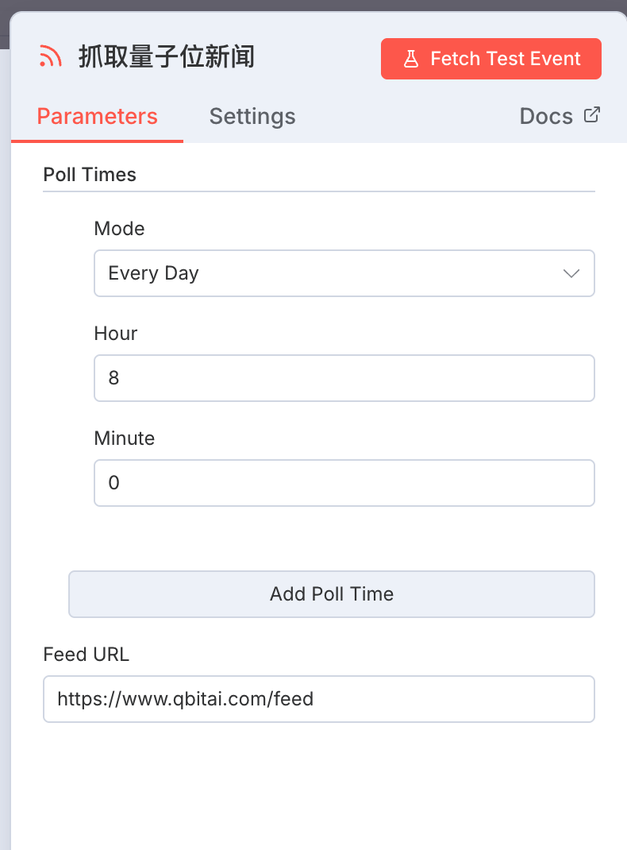Open the Every Day mode combo box
627x850 pixels.
pyautogui.click(x=330, y=273)
